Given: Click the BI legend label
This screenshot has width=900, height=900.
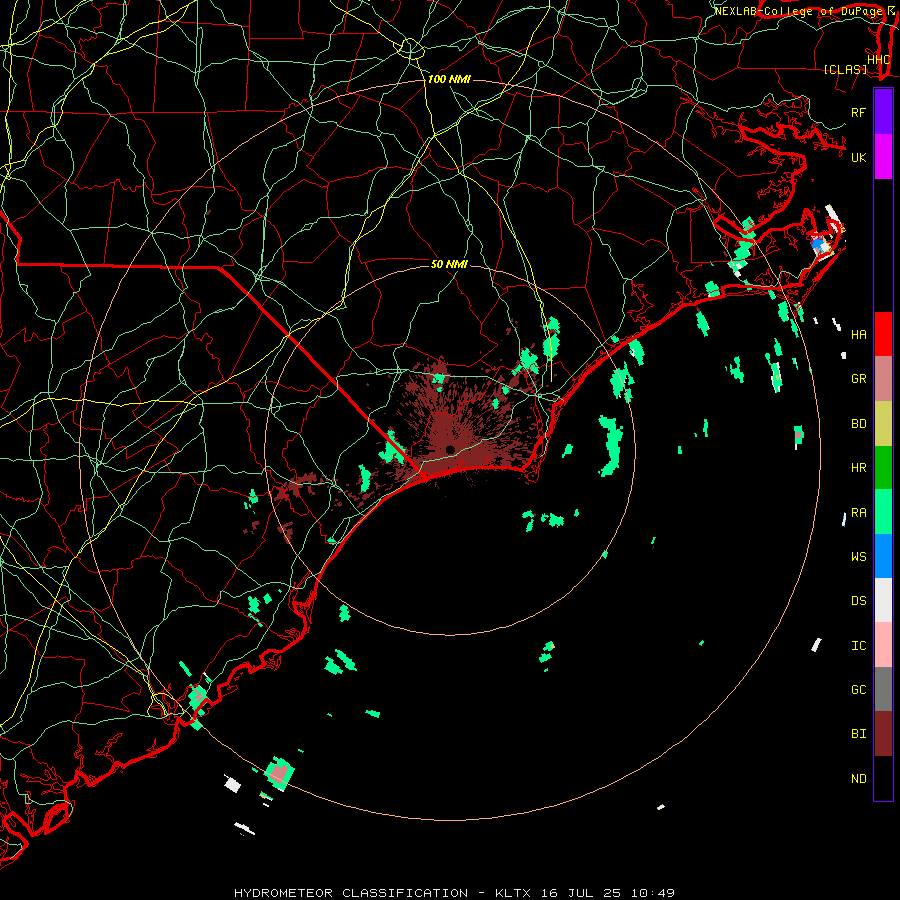Looking at the screenshot, I should 858,734.
